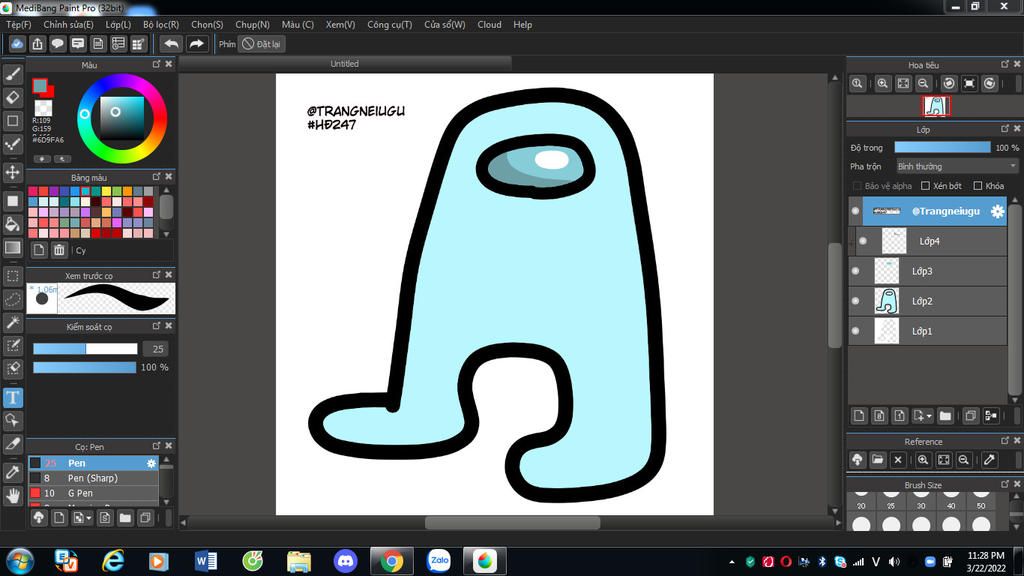This screenshot has width=1024, height=576.
Task: Open the Pha trộn blend mode dropdown
Action: (957, 167)
